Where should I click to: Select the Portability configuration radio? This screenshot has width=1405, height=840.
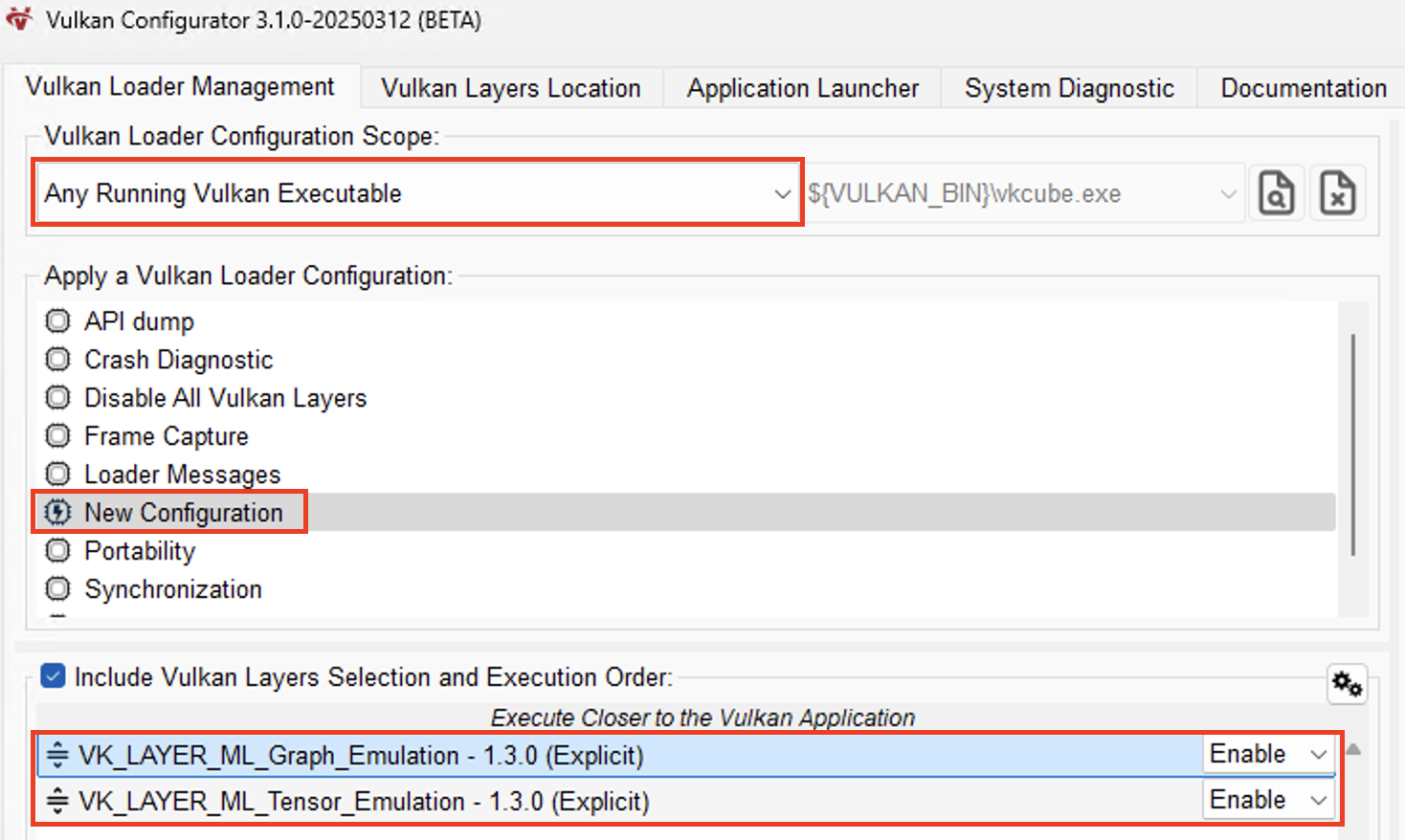click(58, 550)
